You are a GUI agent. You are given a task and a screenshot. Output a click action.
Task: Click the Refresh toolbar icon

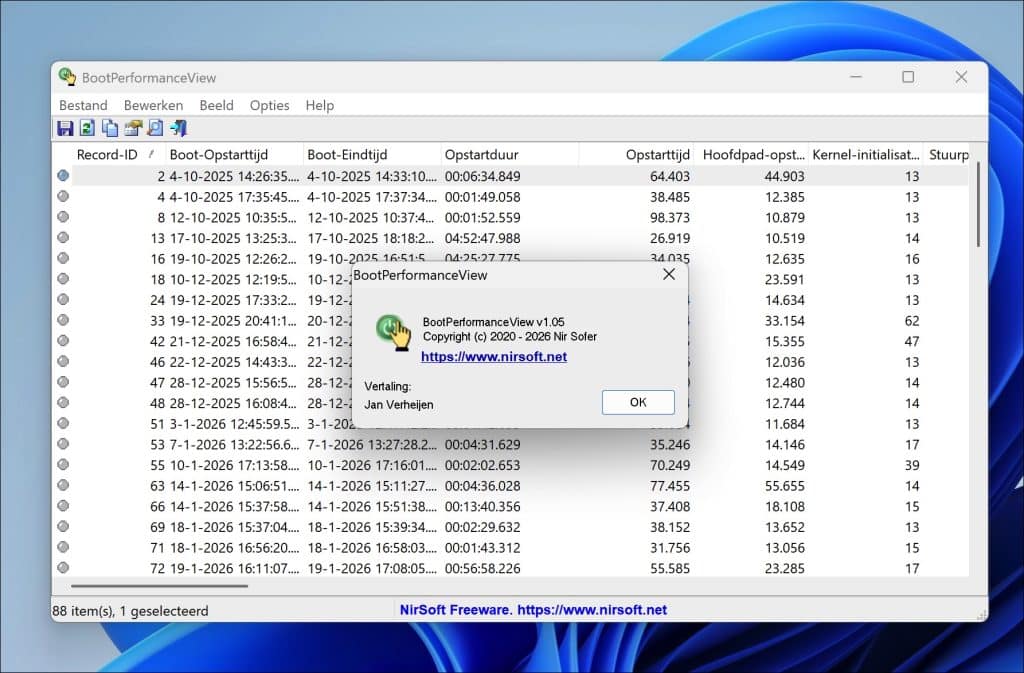pyautogui.click(x=87, y=128)
